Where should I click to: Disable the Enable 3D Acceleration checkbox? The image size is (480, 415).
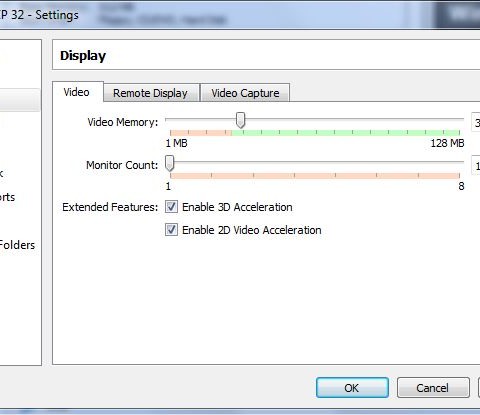coord(171,207)
